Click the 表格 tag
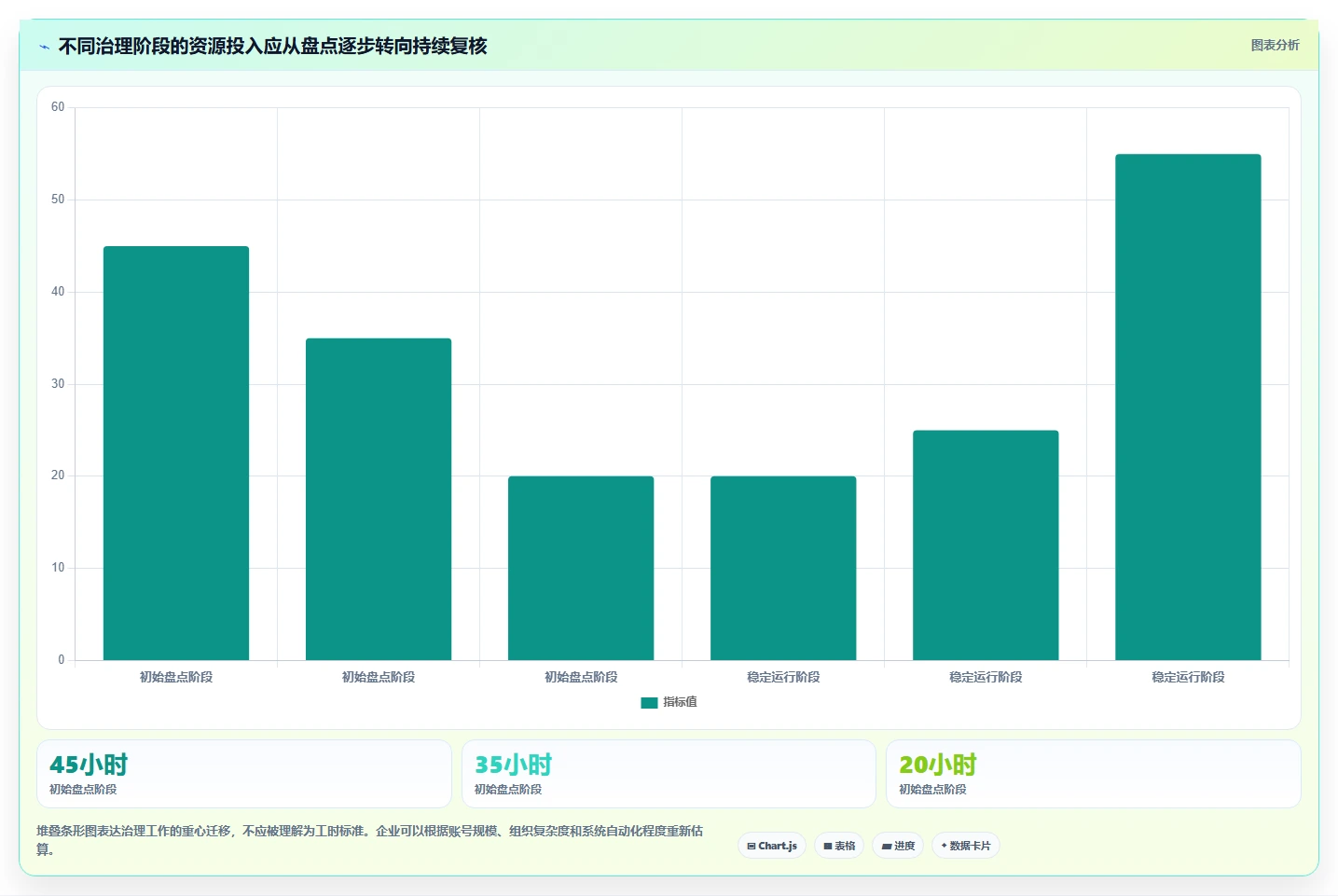This screenshot has height=896, width=1338. pos(839,846)
